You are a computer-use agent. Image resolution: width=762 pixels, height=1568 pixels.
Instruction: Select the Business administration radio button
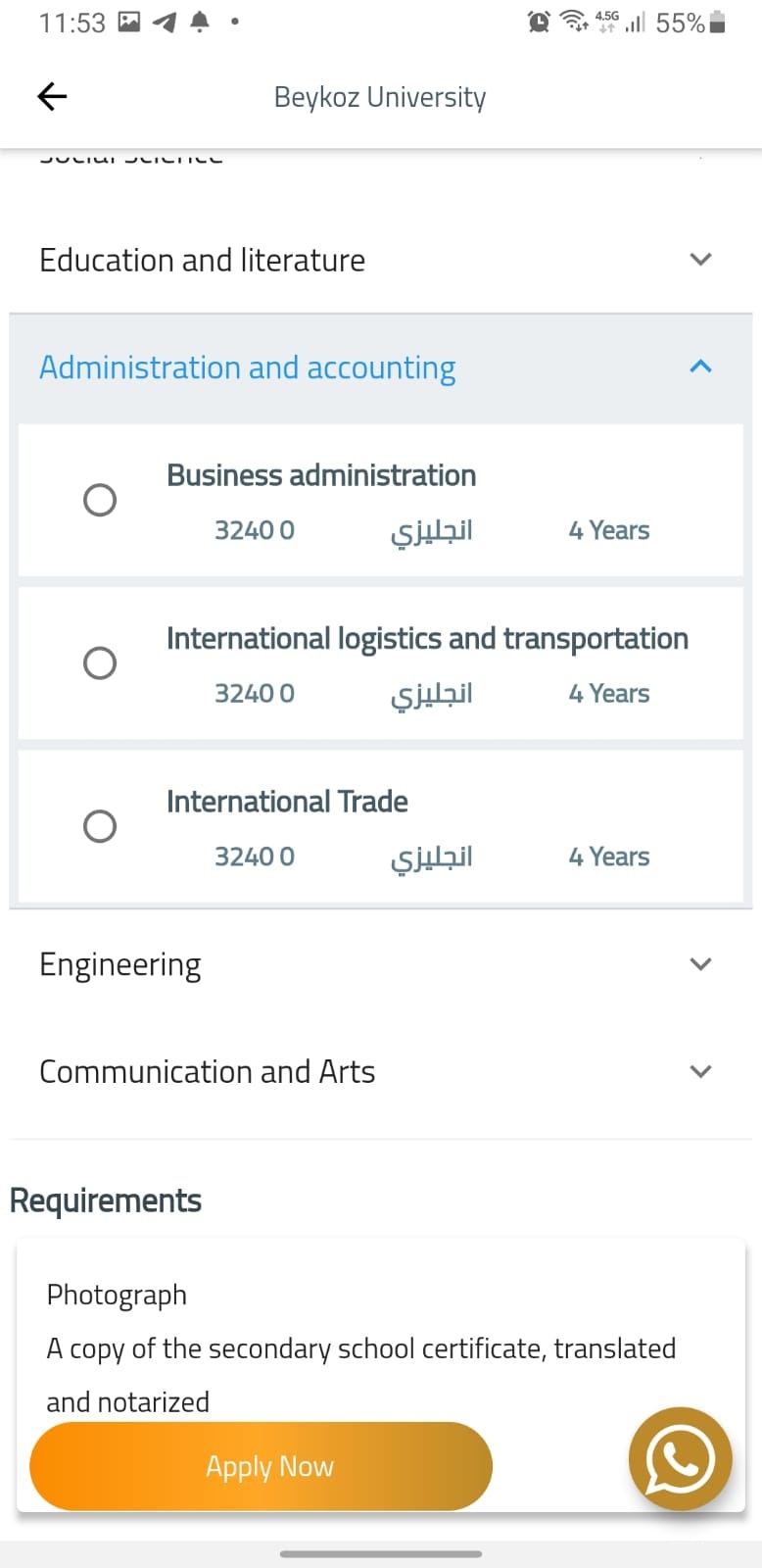coord(100,500)
